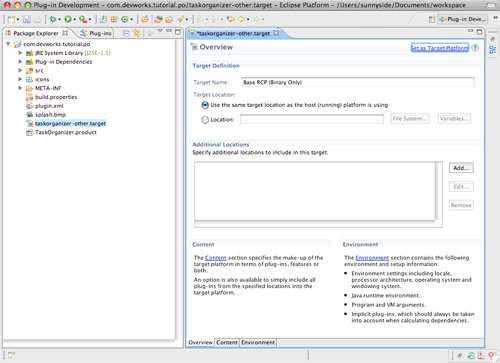Click the Back navigation arrow icon
500x363 pixels.
[x=241, y=19]
